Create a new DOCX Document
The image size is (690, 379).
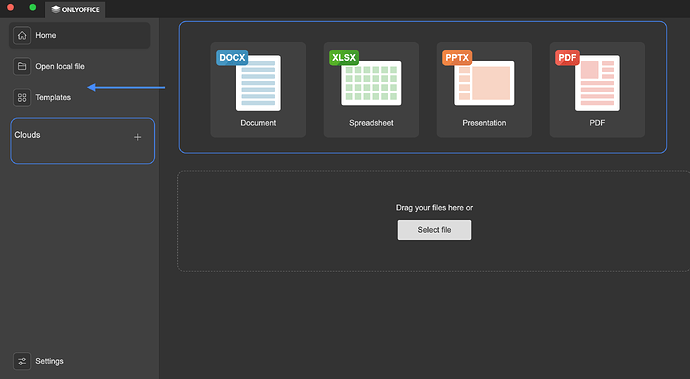click(x=258, y=90)
